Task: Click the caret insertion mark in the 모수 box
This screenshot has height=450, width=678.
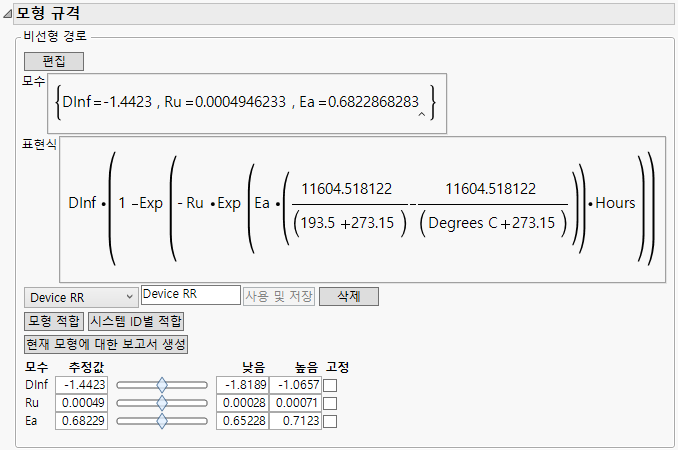Action: pos(422,115)
